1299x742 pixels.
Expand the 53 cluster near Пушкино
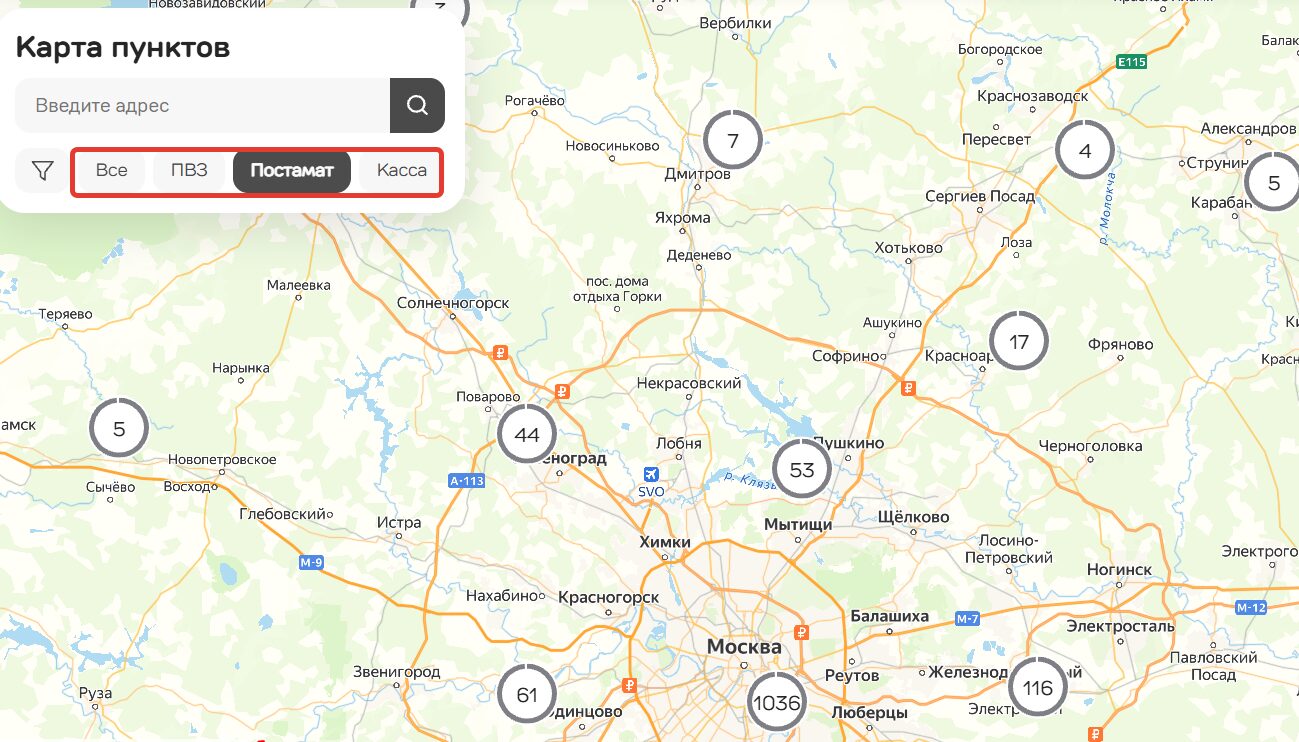click(802, 469)
